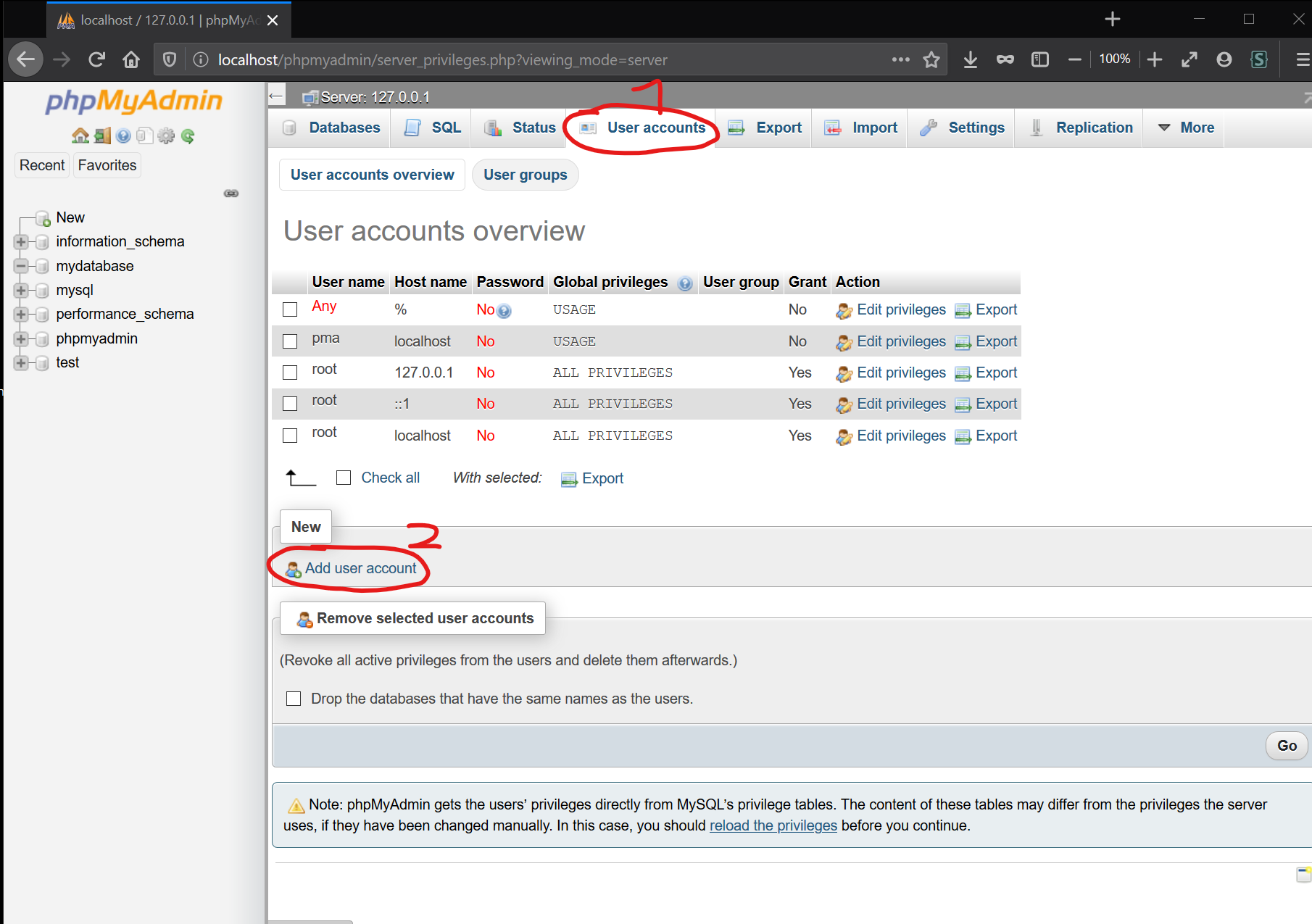Bookmark this page with the star icon
The image size is (1312, 924).
tap(931, 59)
